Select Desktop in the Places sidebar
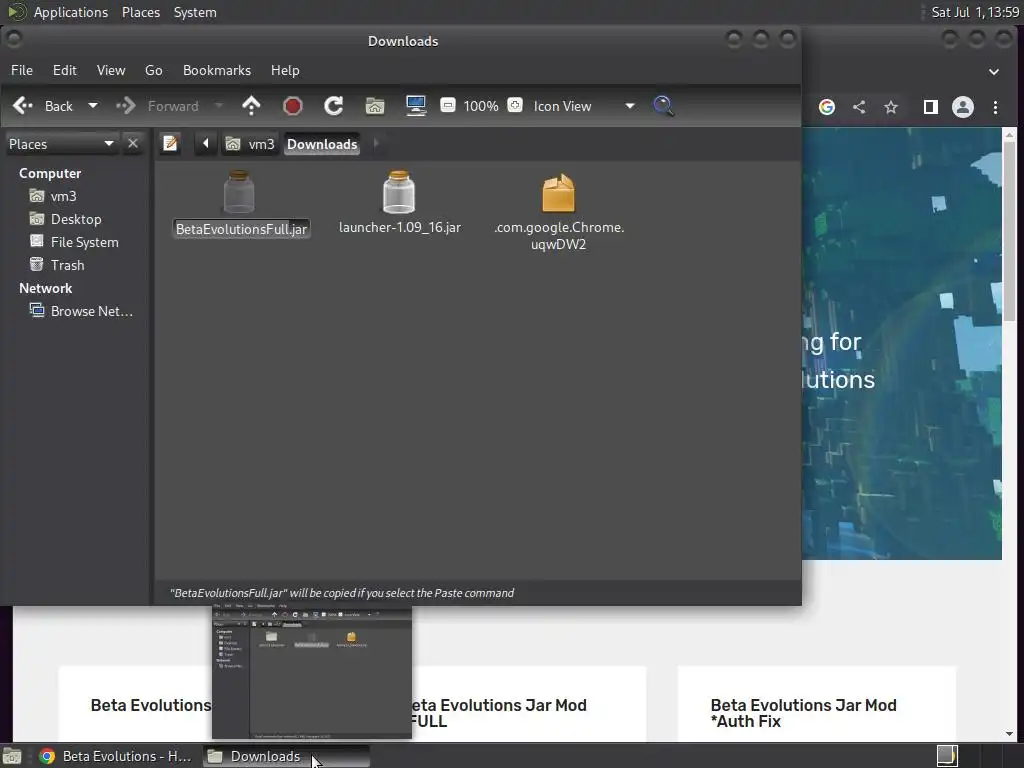Screen dimensions: 1024x768 coord(76,219)
